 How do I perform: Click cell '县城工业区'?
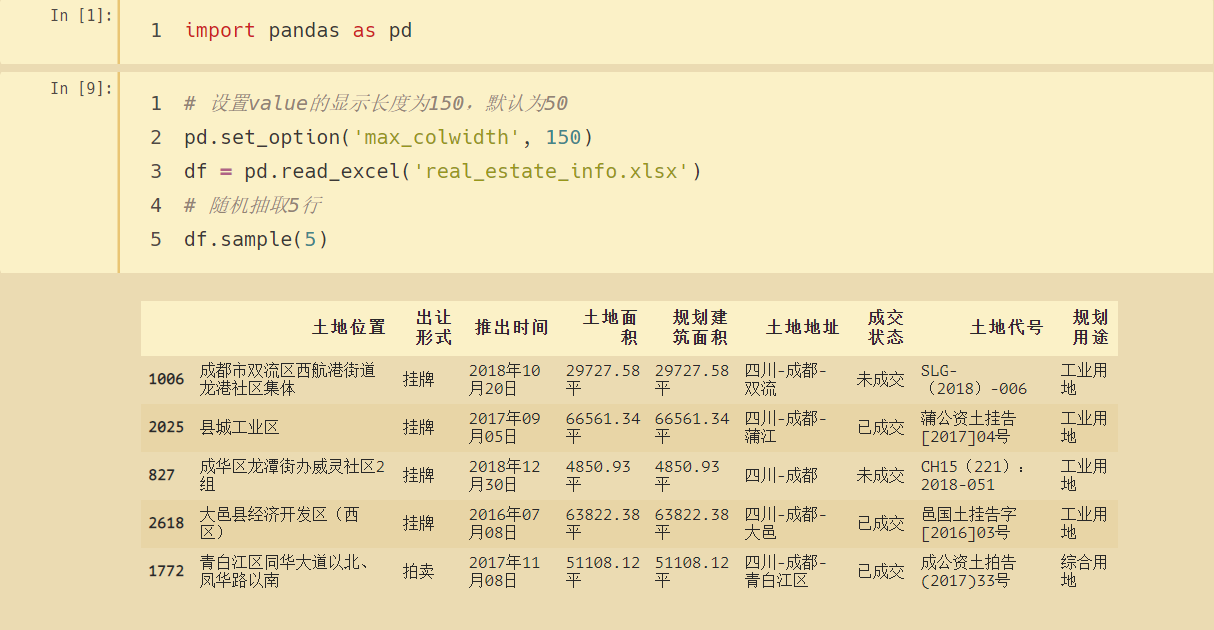(x=239, y=427)
